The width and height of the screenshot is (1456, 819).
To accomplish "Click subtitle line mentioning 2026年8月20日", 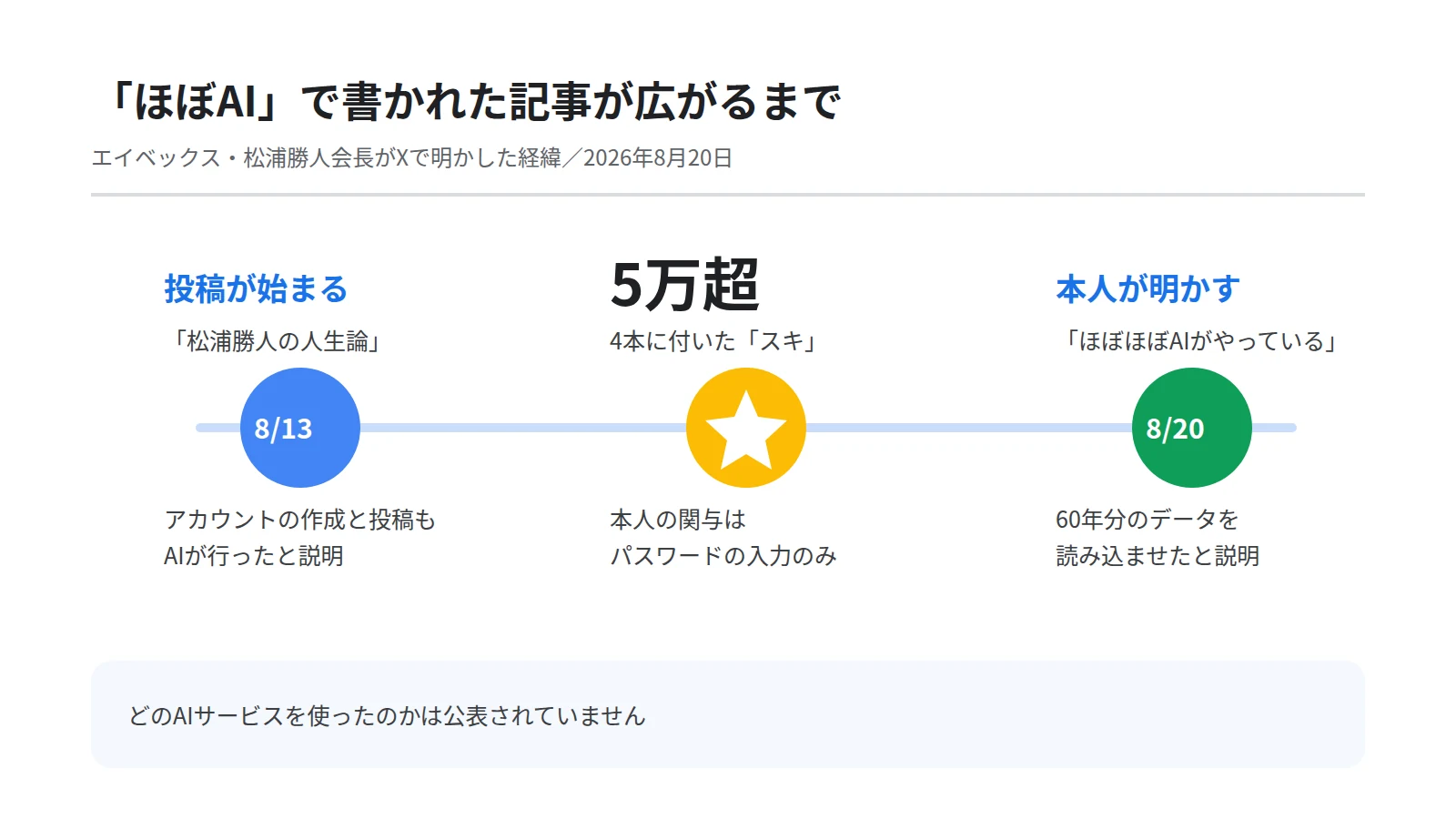I will point(411,157).
